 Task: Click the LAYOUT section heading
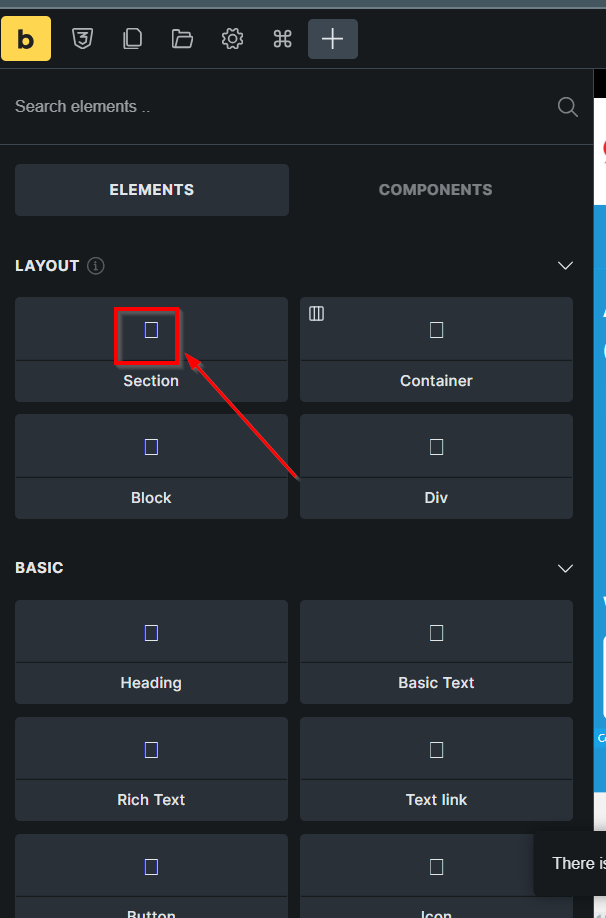[47, 266]
